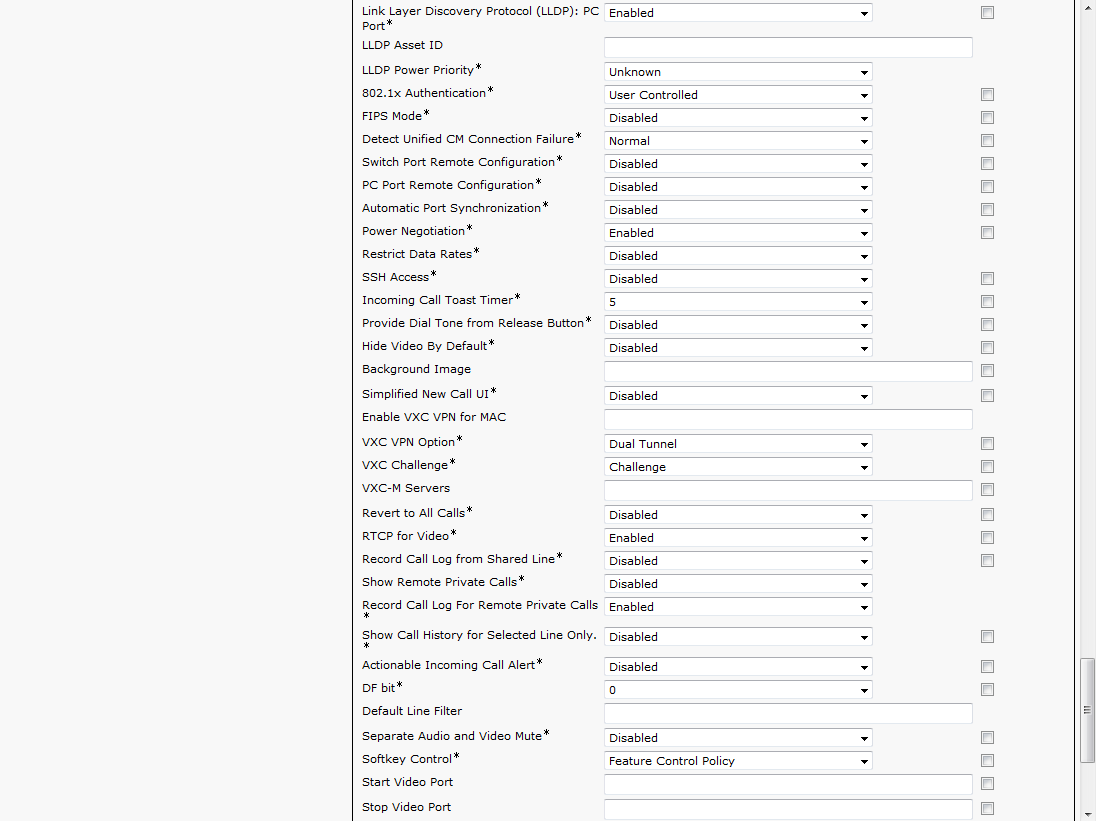
Task: Tick the Softkey Control row checkbox
Action: pos(987,761)
